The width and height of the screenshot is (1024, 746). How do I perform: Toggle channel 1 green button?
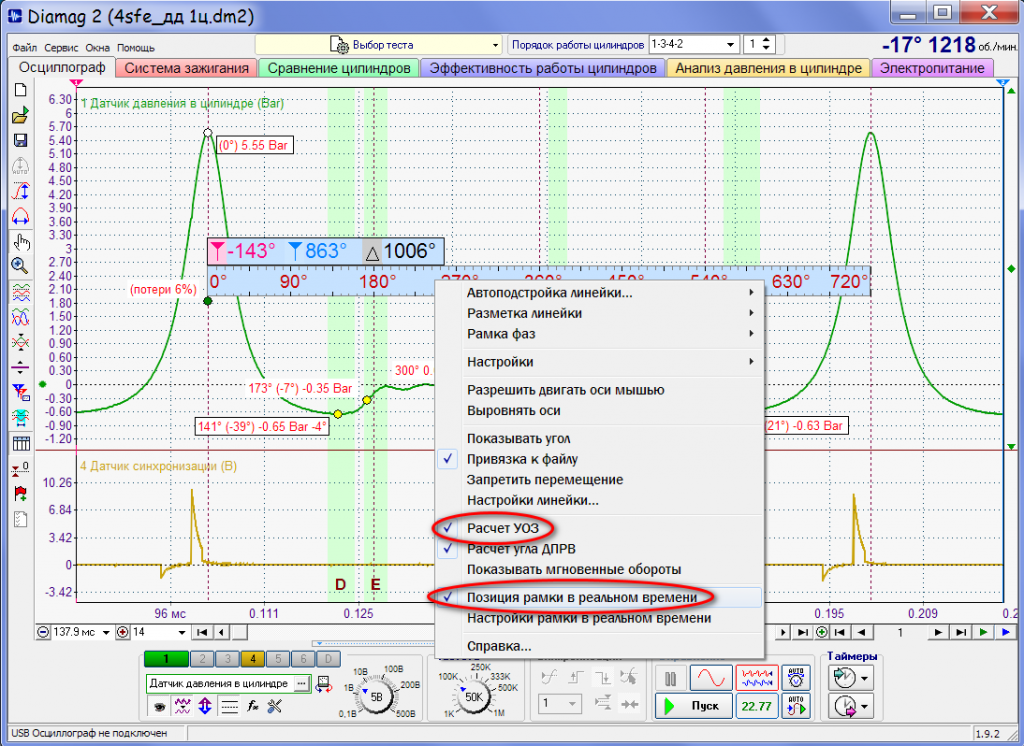click(x=166, y=658)
